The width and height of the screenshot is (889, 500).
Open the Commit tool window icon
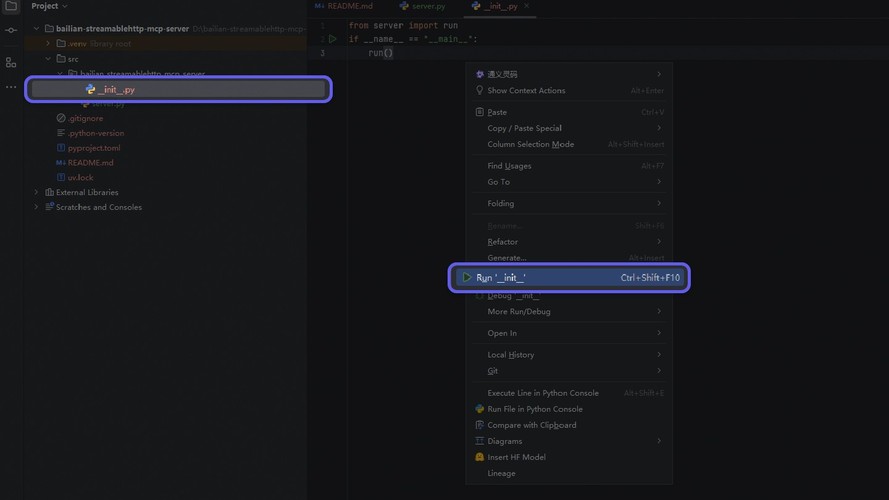tap(11, 31)
